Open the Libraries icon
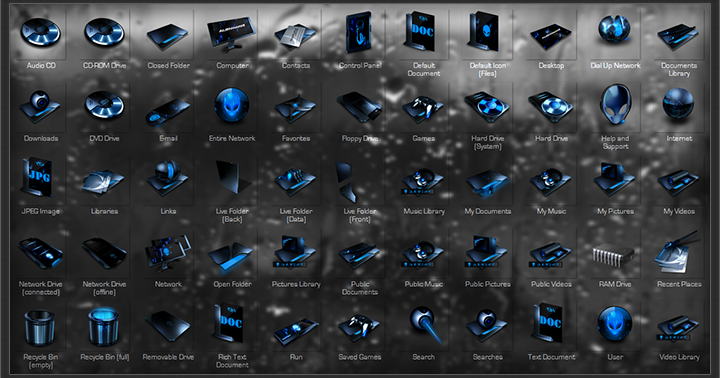Screen dimensions: 720x378 pyautogui.click(x=103, y=182)
